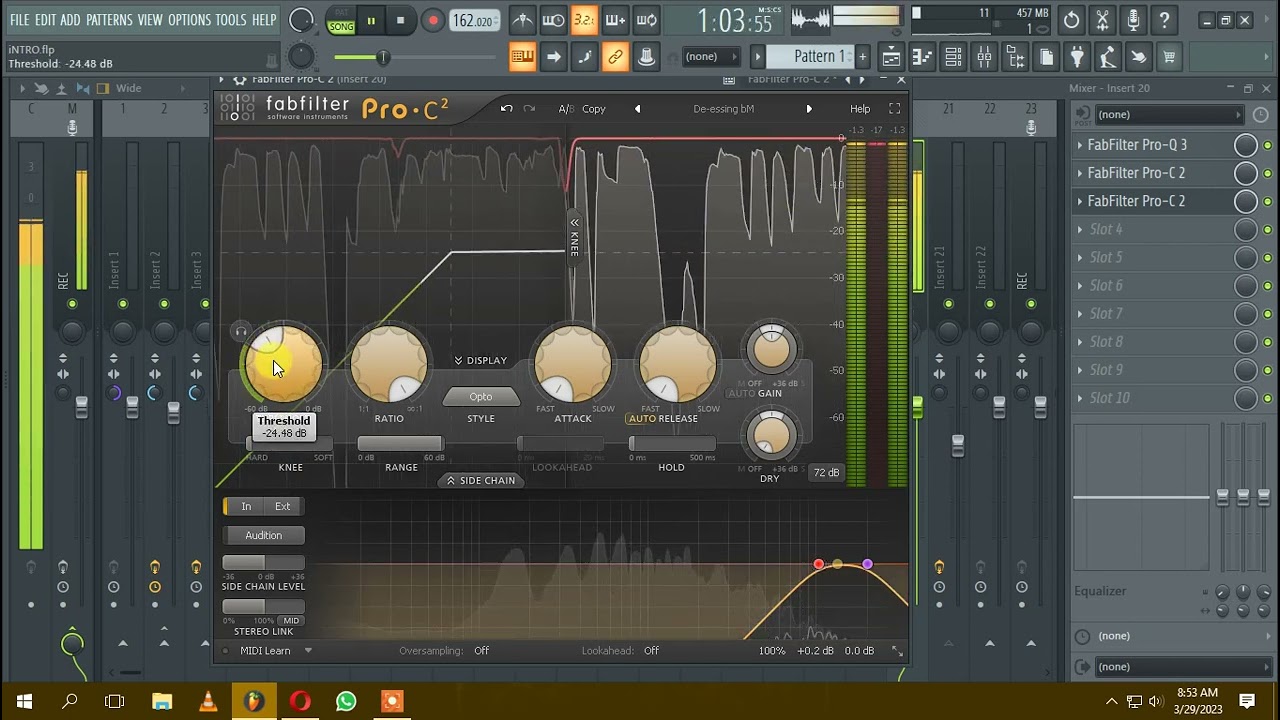Click the Copy button in Pro-C 2
The height and width of the screenshot is (720, 1280).
594,109
